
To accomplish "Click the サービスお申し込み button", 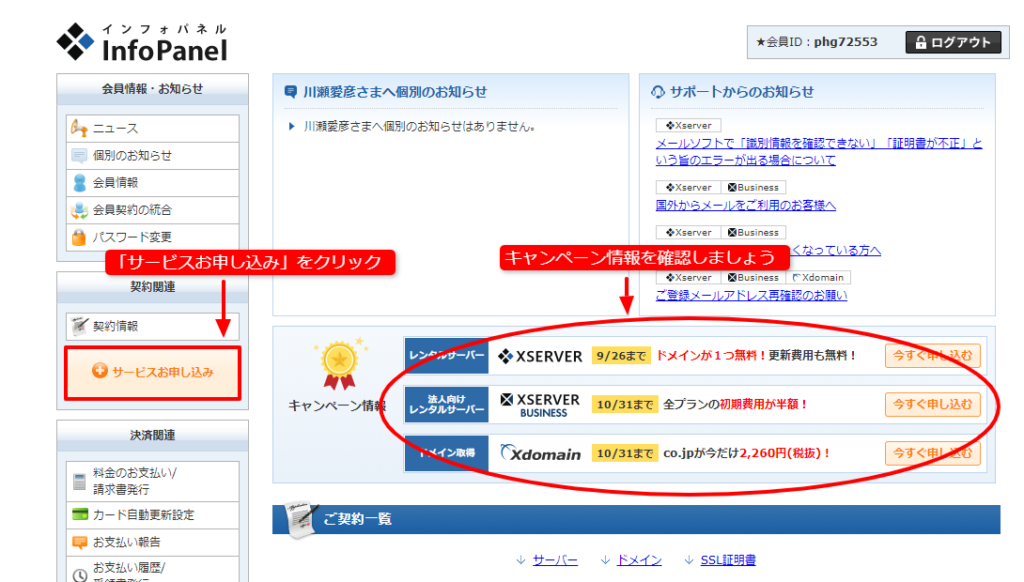I will click(153, 372).
